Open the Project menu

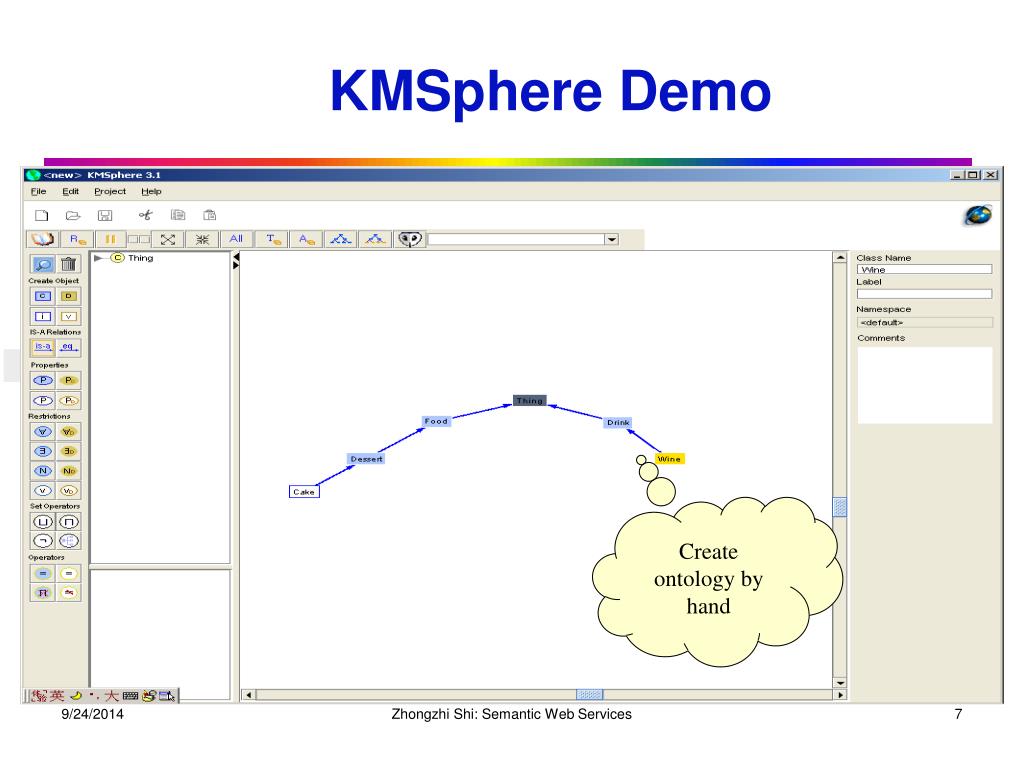point(110,191)
